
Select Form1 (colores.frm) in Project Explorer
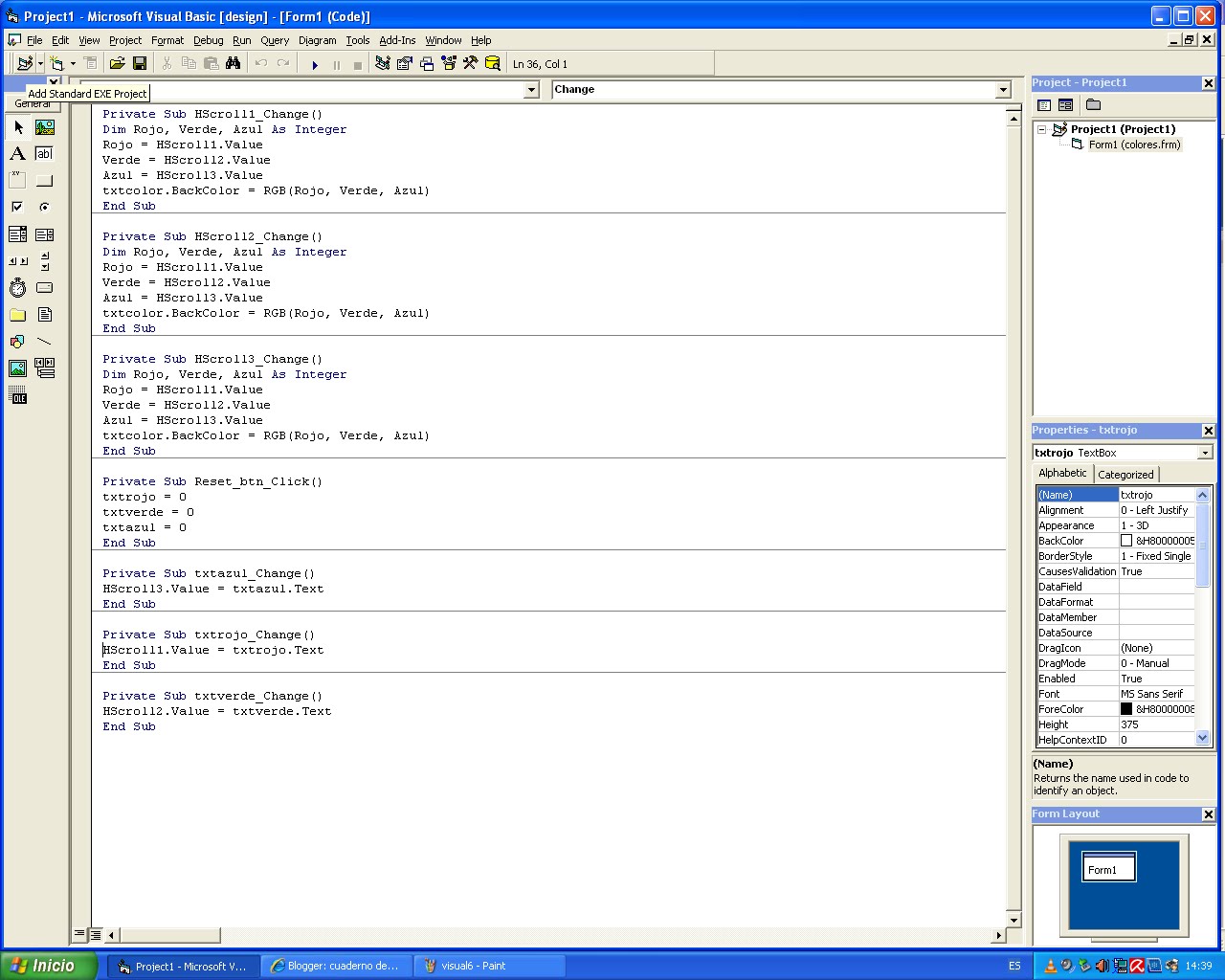pos(1135,144)
